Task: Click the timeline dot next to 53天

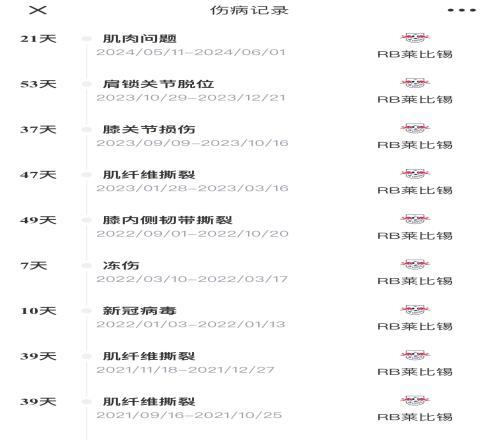Action: [x=87, y=84]
